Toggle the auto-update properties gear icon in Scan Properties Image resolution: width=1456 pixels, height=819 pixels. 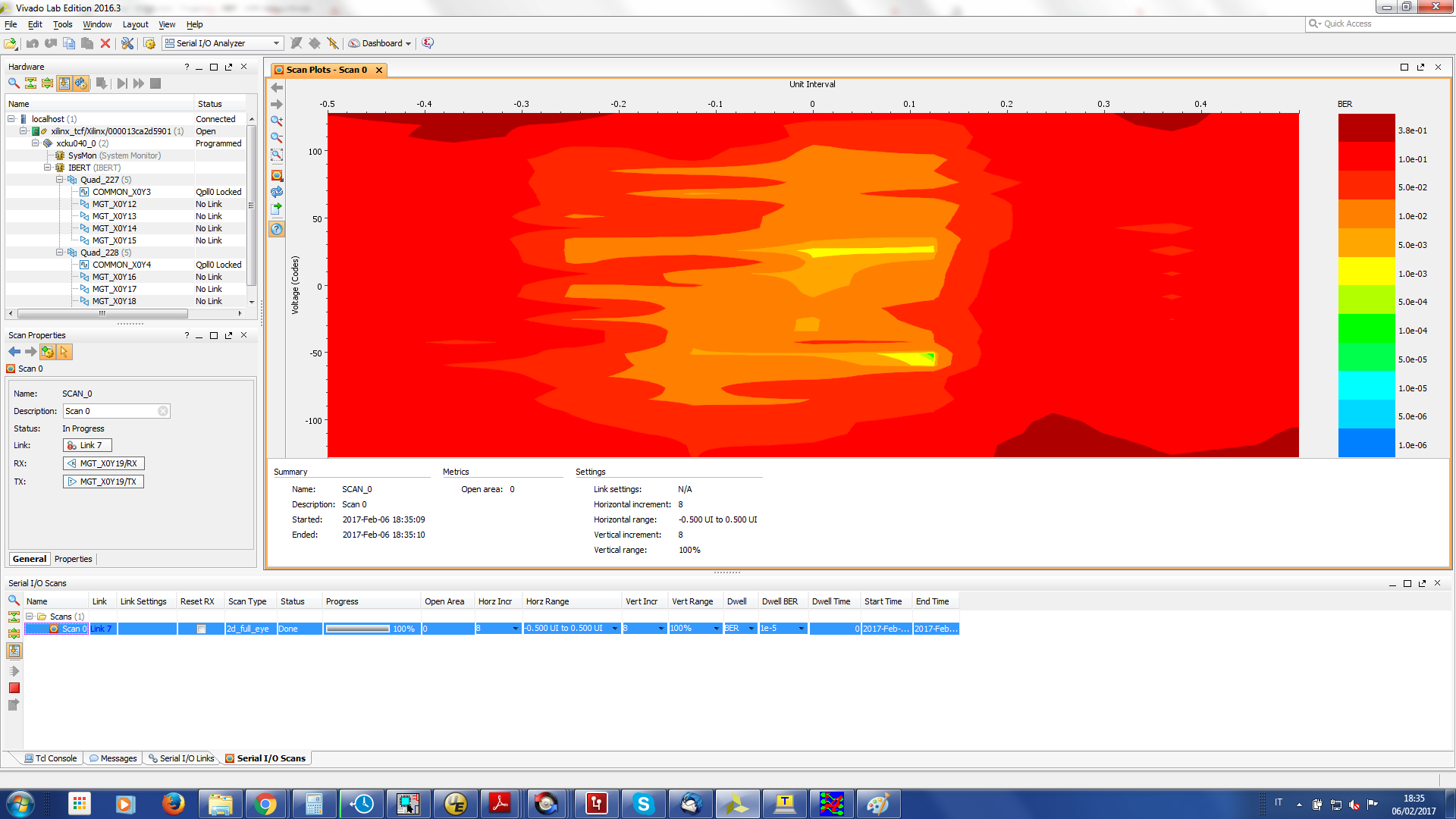tap(48, 352)
